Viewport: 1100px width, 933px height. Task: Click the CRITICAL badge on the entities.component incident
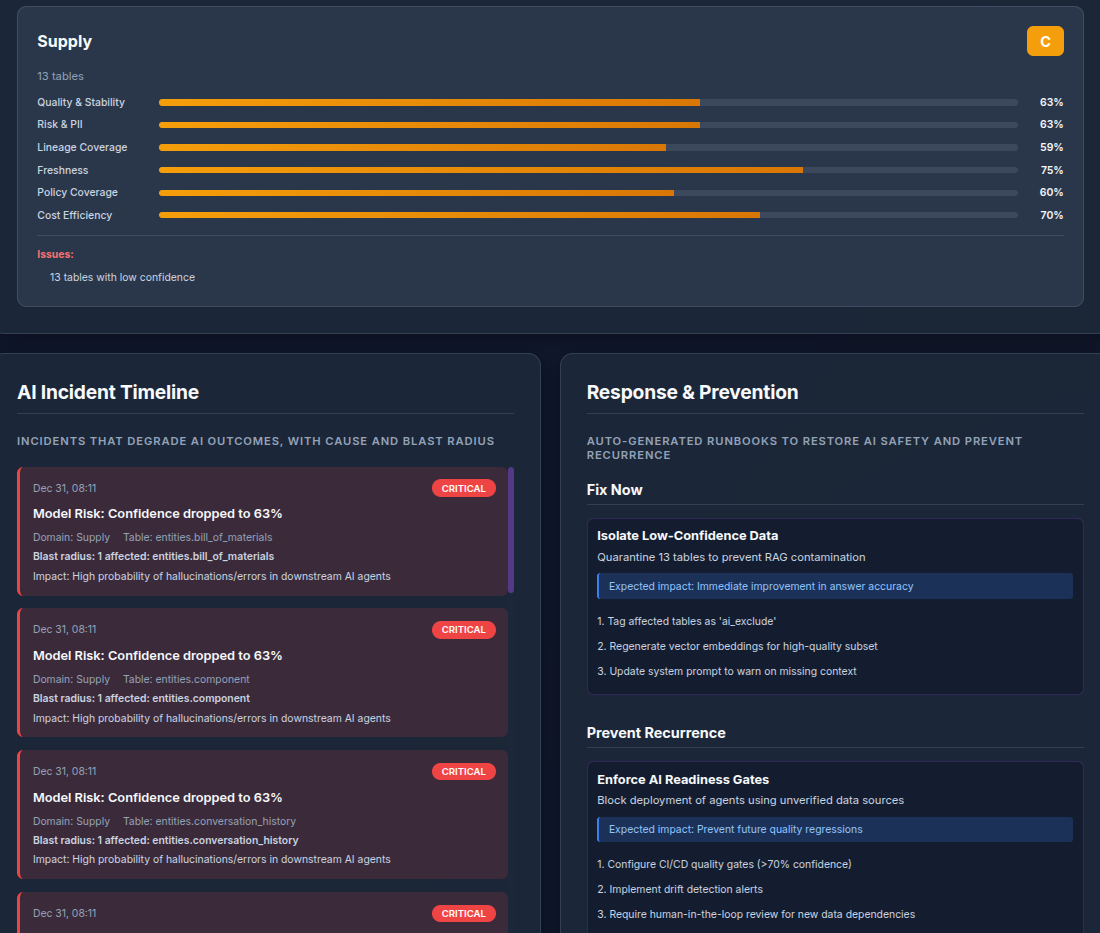[464, 630]
